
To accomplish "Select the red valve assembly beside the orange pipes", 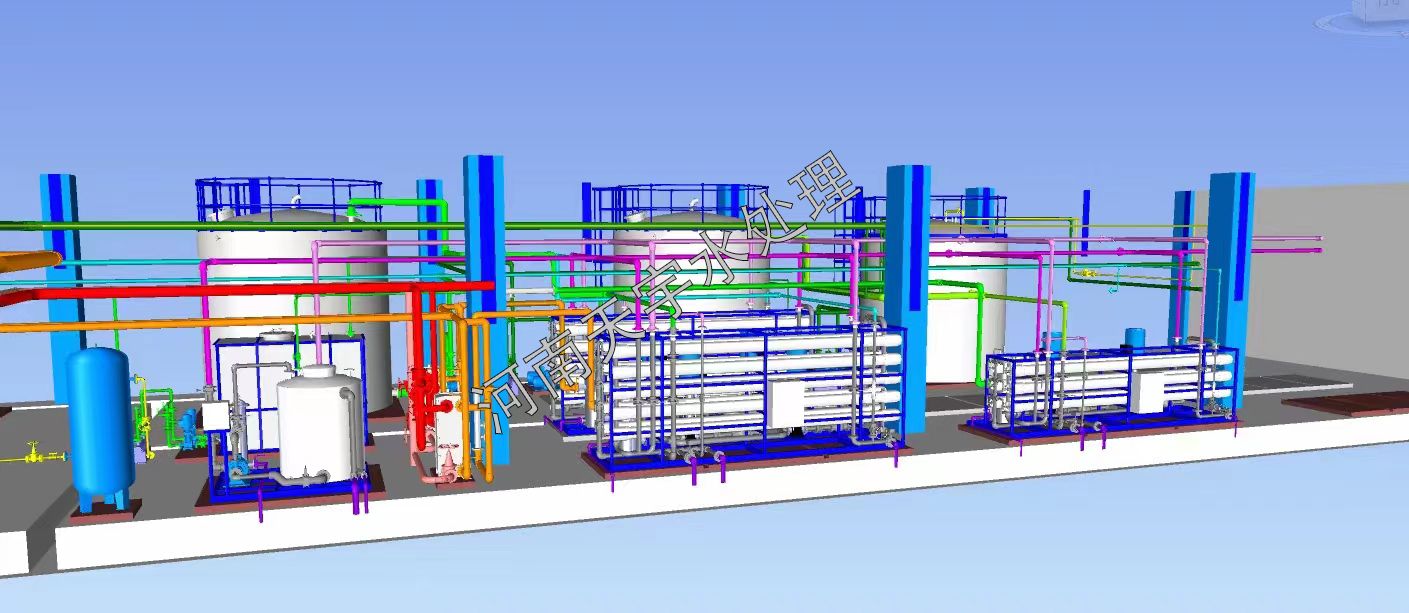I will (420, 392).
